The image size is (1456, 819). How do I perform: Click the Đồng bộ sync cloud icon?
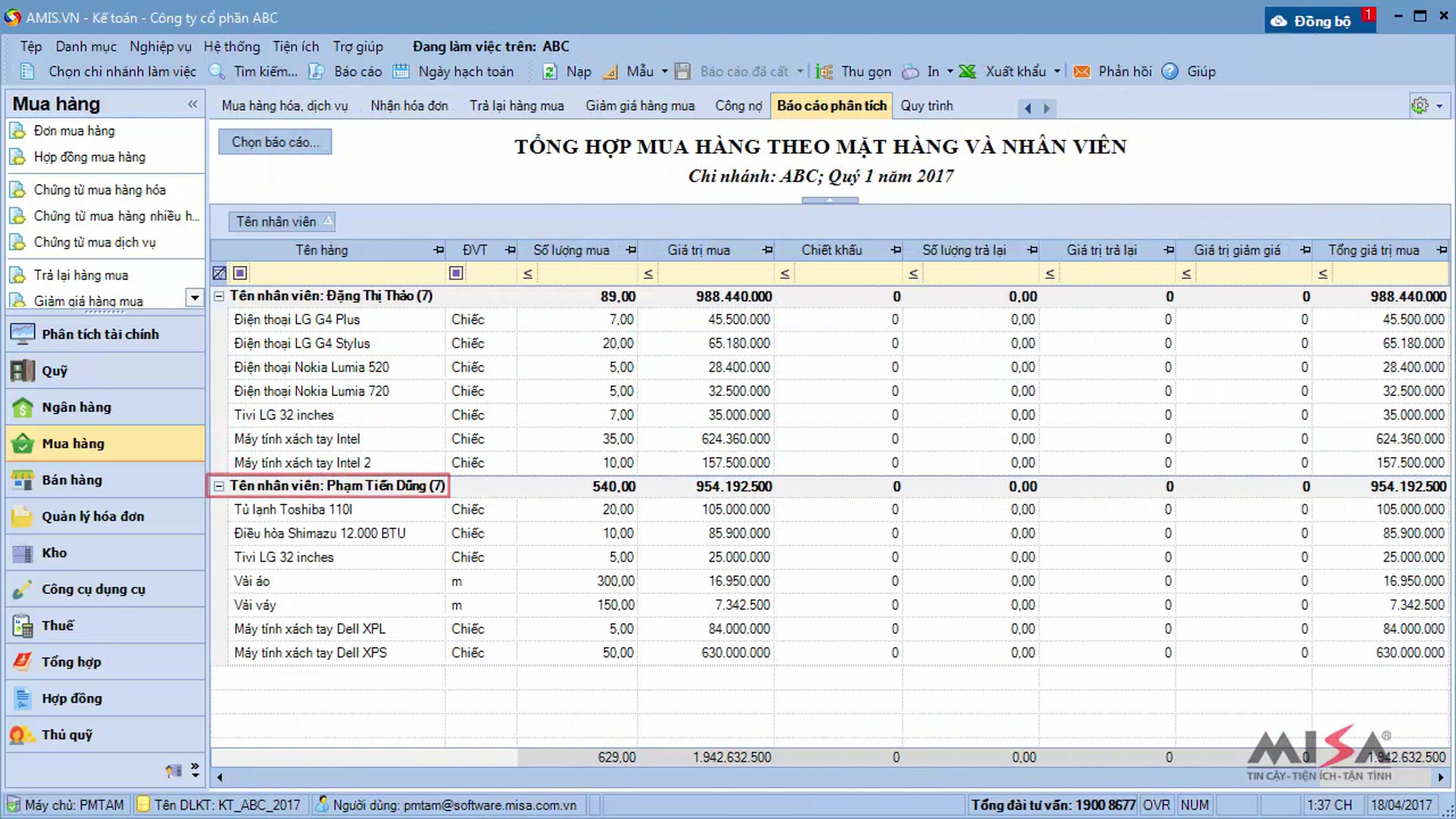point(1279,21)
